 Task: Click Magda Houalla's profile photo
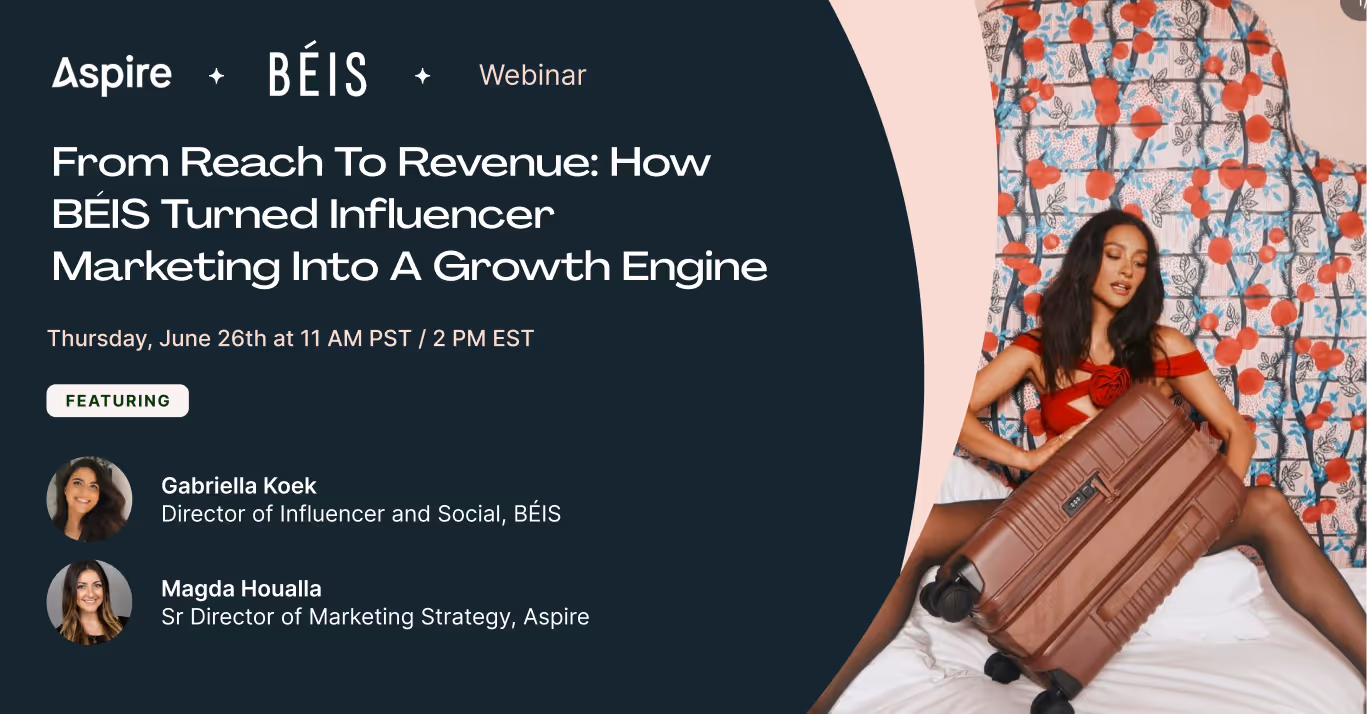click(90, 602)
